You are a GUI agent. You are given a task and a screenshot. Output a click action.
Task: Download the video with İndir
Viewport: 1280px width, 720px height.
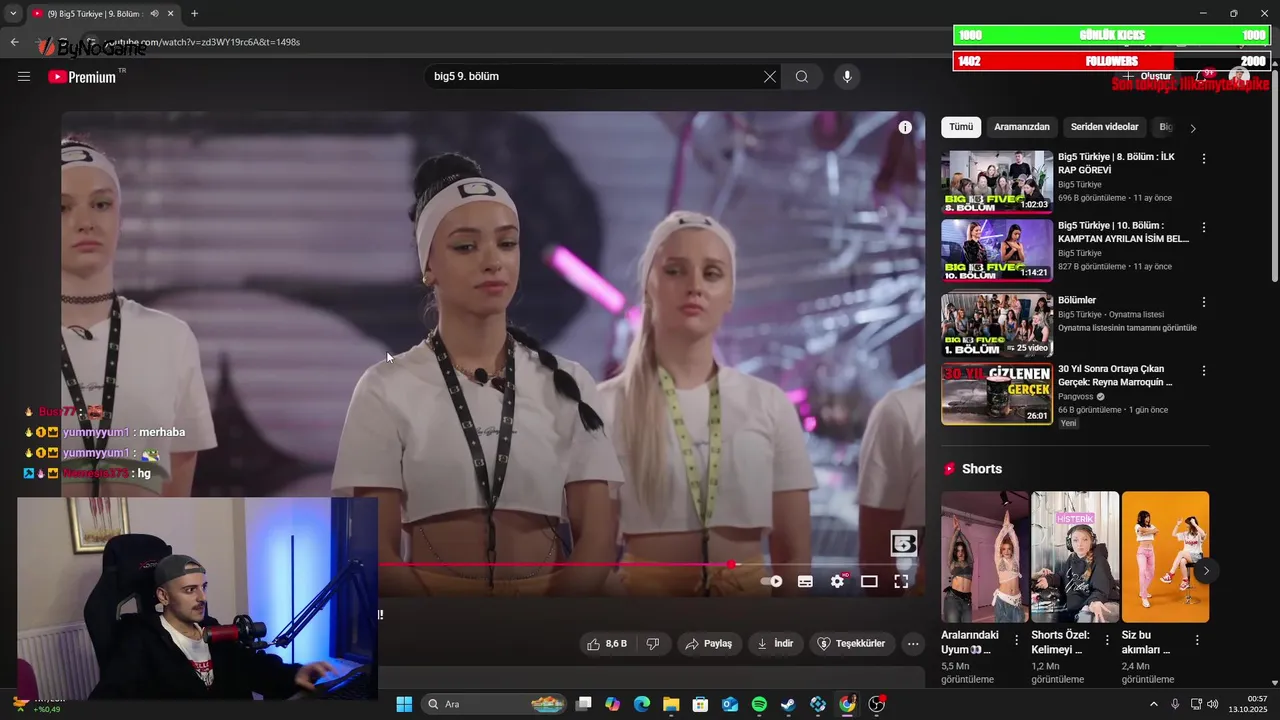pos(775,643)
